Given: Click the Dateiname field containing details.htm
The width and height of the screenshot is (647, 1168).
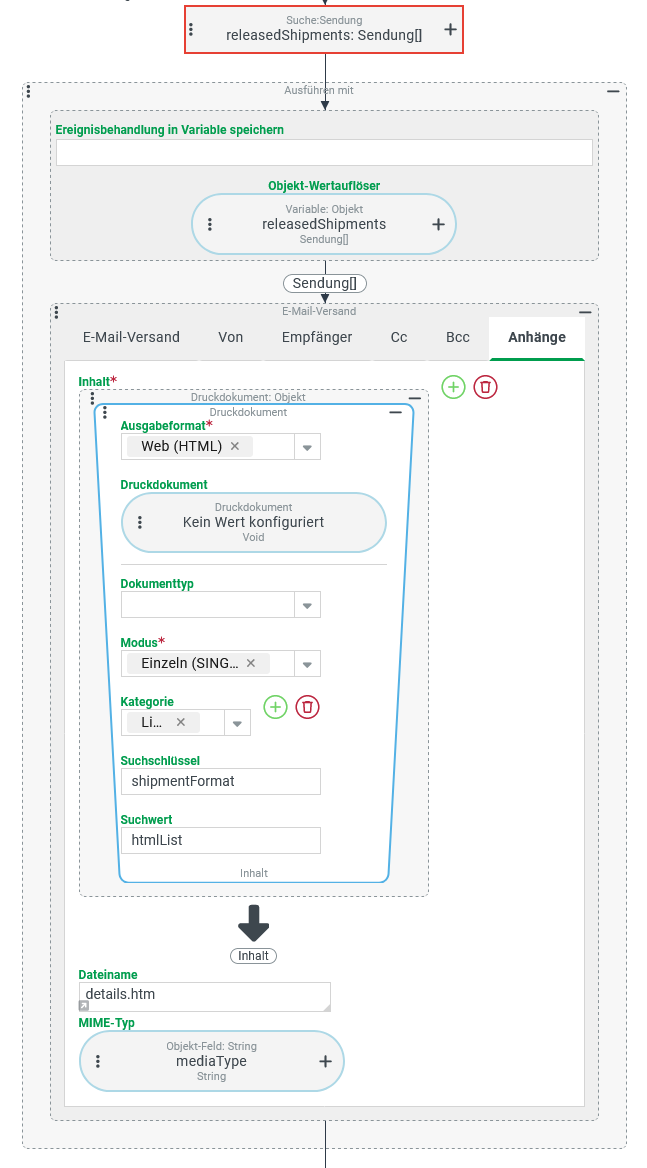Looking at the screenshot, I should [204, 995].
